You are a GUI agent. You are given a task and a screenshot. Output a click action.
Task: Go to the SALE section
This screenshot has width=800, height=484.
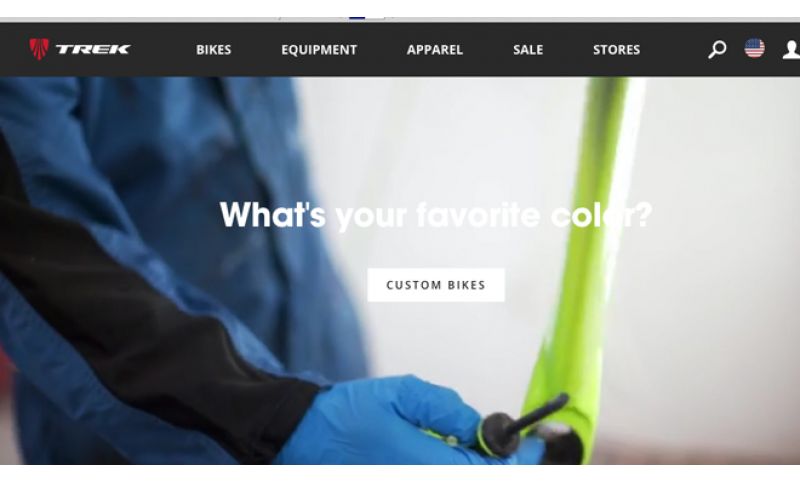pos(528,49)
